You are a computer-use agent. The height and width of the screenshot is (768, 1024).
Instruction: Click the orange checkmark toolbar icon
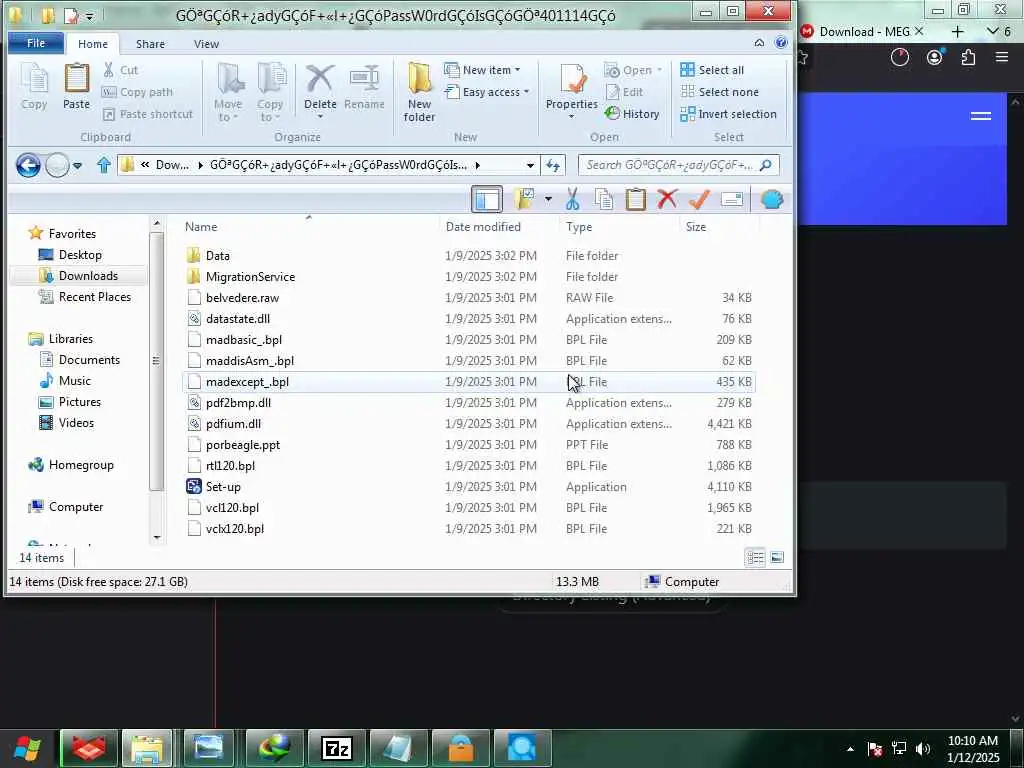pyautogui.click(x=699, y=200)
